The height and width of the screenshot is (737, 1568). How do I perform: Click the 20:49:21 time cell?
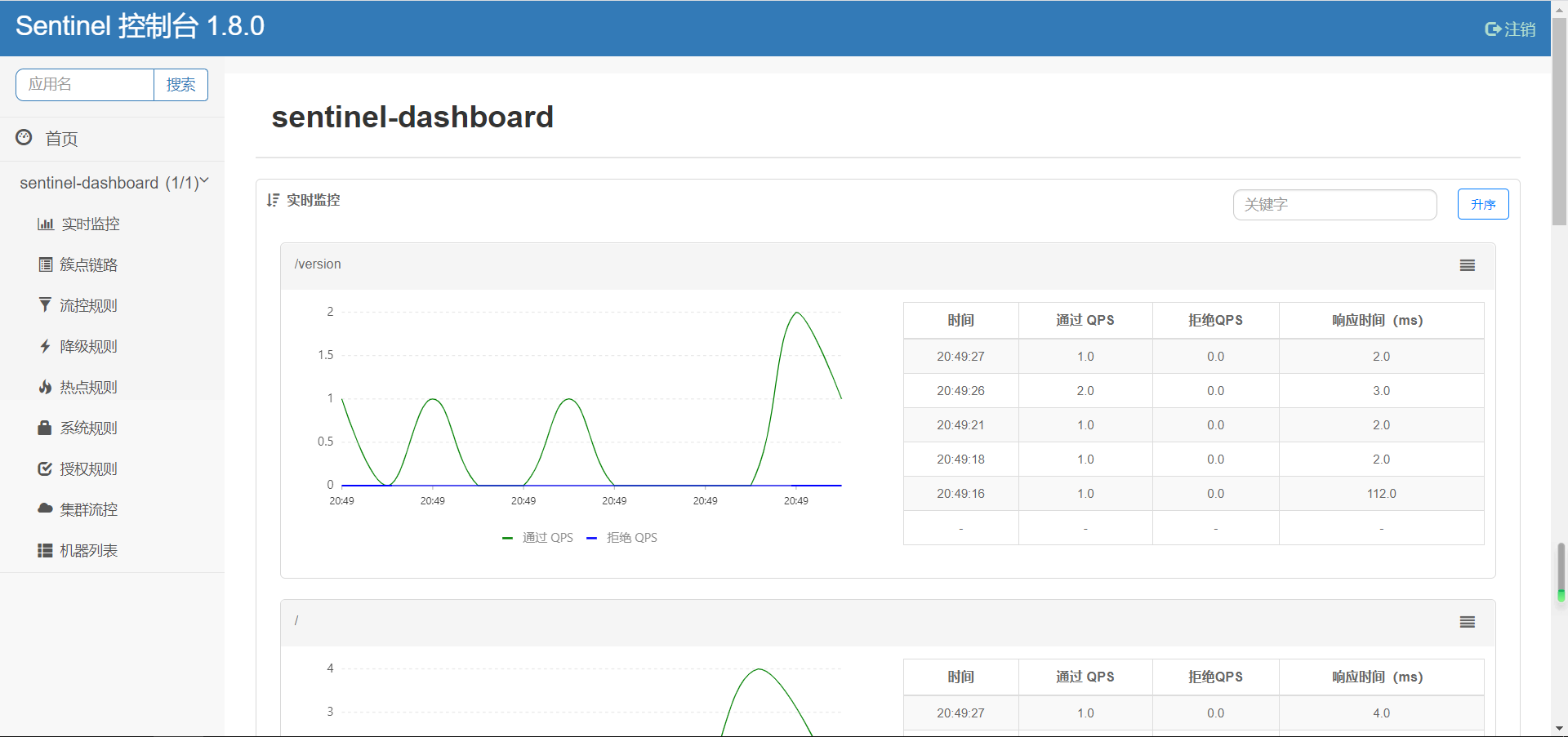(x=960, y=425)
